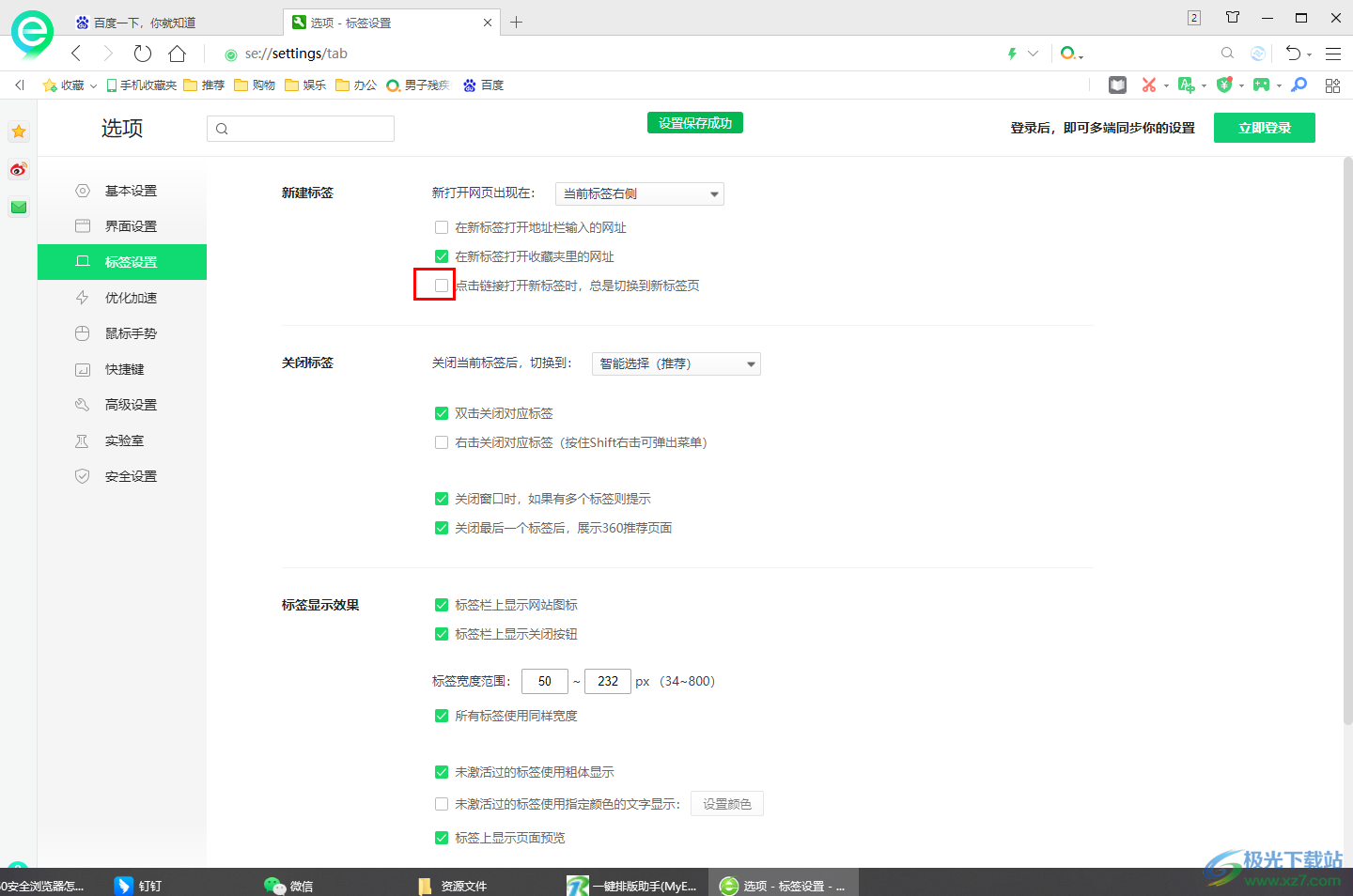Click the green shield payment protection icon

click(x=1223, y=85)
